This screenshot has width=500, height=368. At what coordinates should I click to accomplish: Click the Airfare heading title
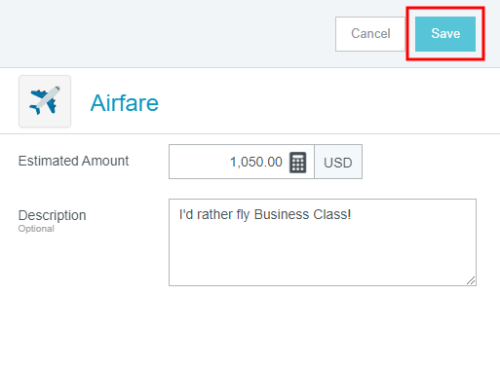click(x=124, y=103)
